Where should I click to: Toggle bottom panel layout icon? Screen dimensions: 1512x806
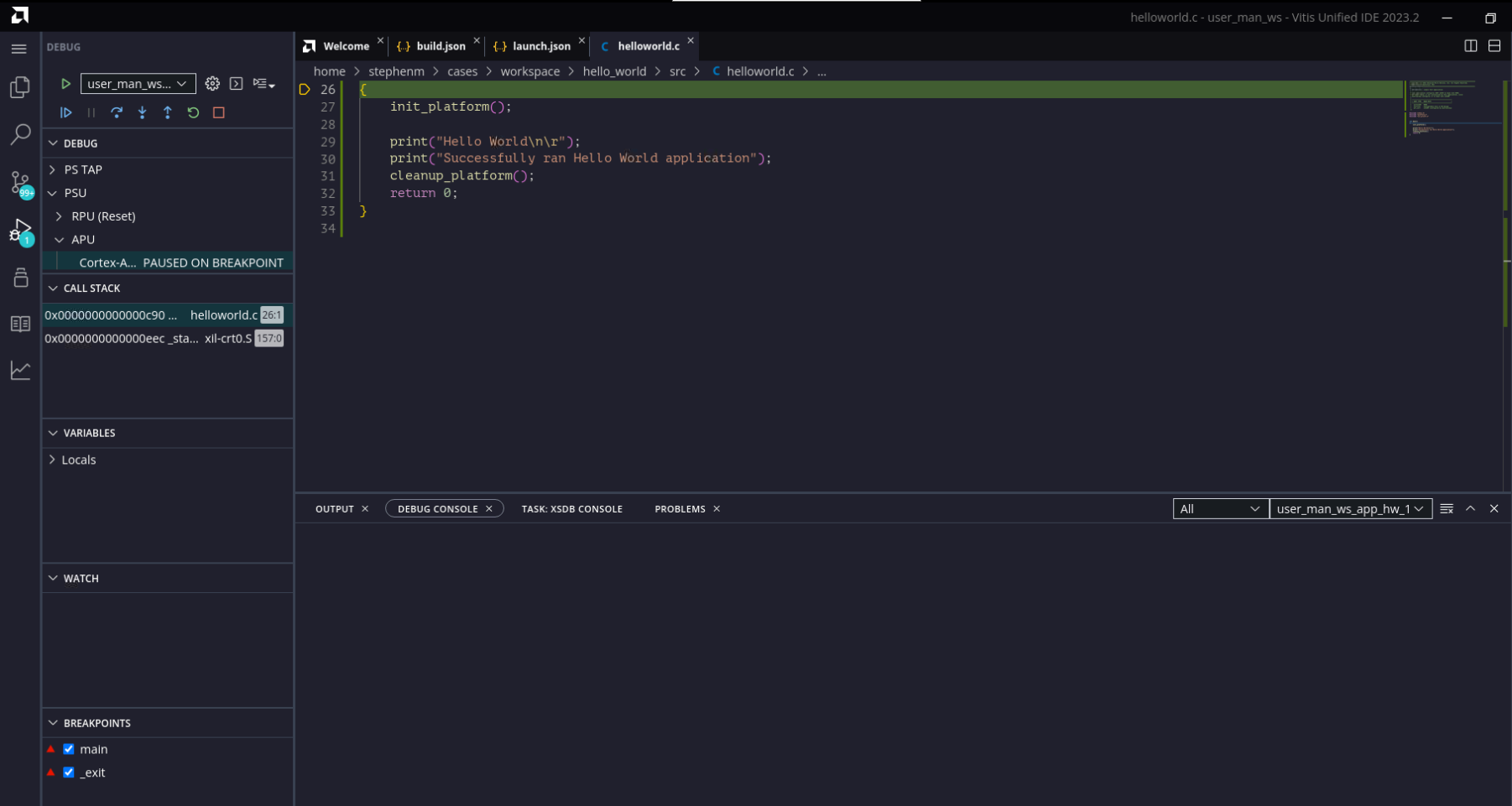point(1494,46)
